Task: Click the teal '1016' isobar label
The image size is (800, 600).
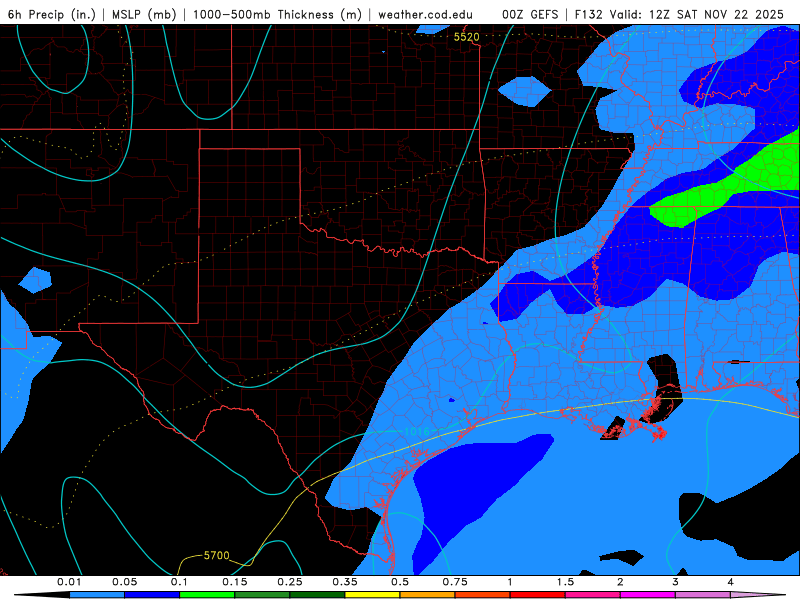Action: pyautogui.click(x=417, y=432)
